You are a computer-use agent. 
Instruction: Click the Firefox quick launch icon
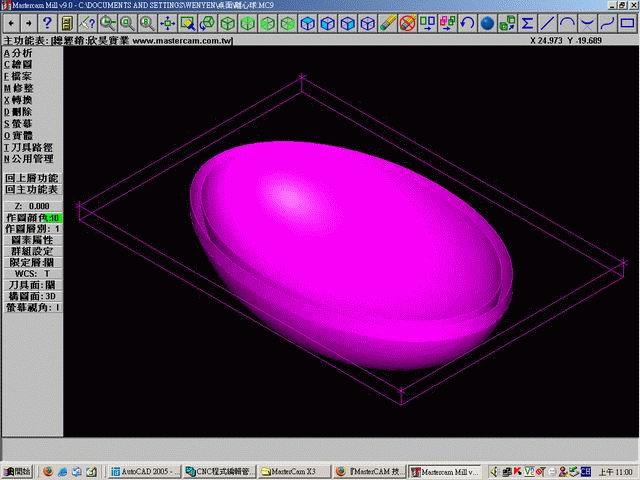coord(48,471)
